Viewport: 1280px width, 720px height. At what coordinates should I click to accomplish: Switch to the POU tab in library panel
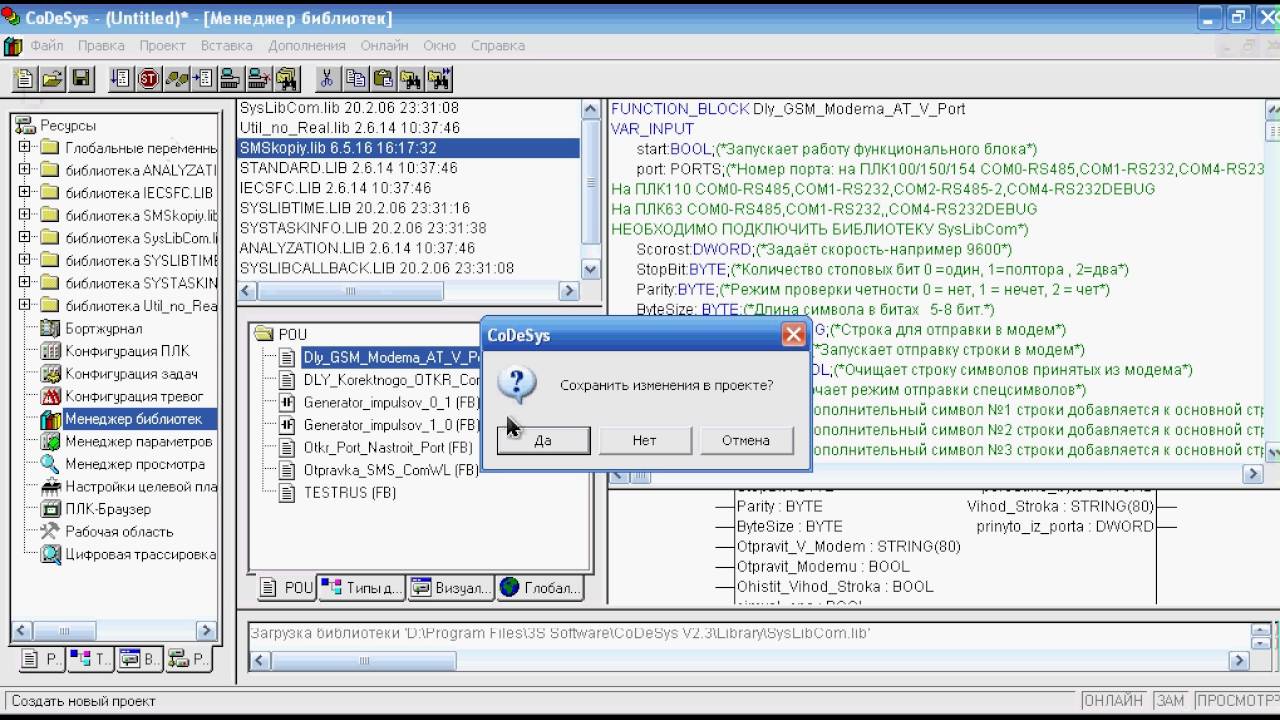286,588
